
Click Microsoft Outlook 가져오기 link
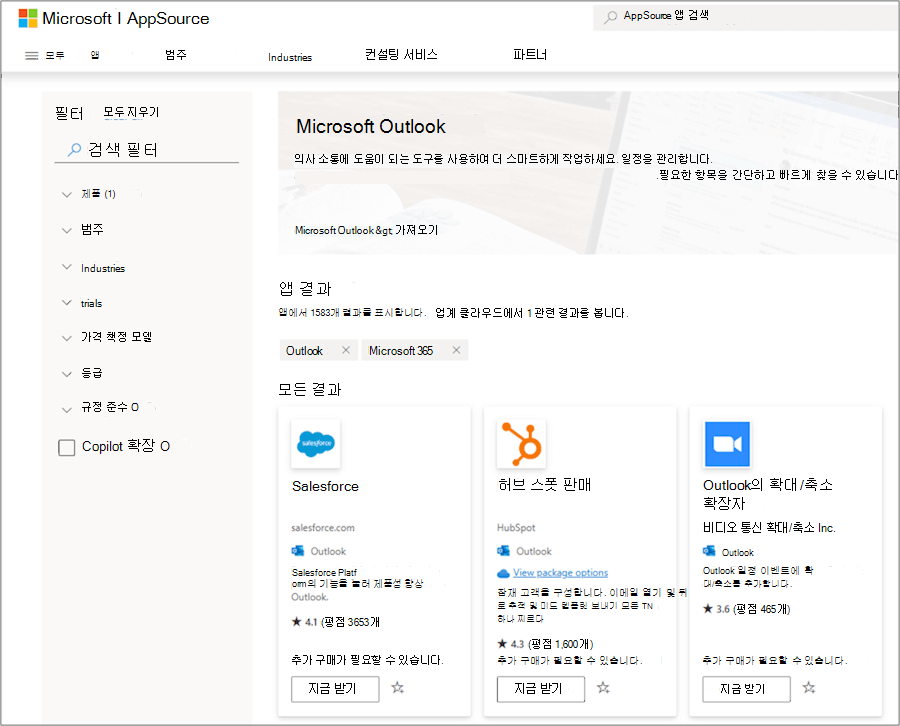click(366, 230)
